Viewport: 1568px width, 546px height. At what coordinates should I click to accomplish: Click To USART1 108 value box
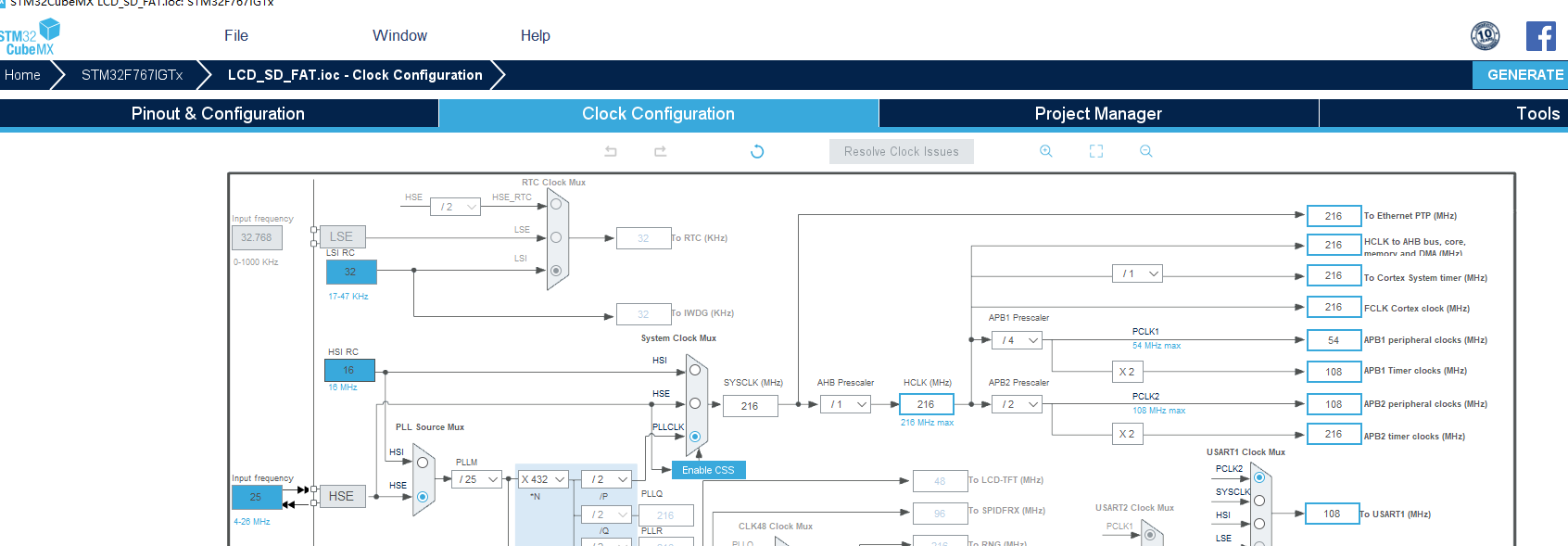point(1332,514)
